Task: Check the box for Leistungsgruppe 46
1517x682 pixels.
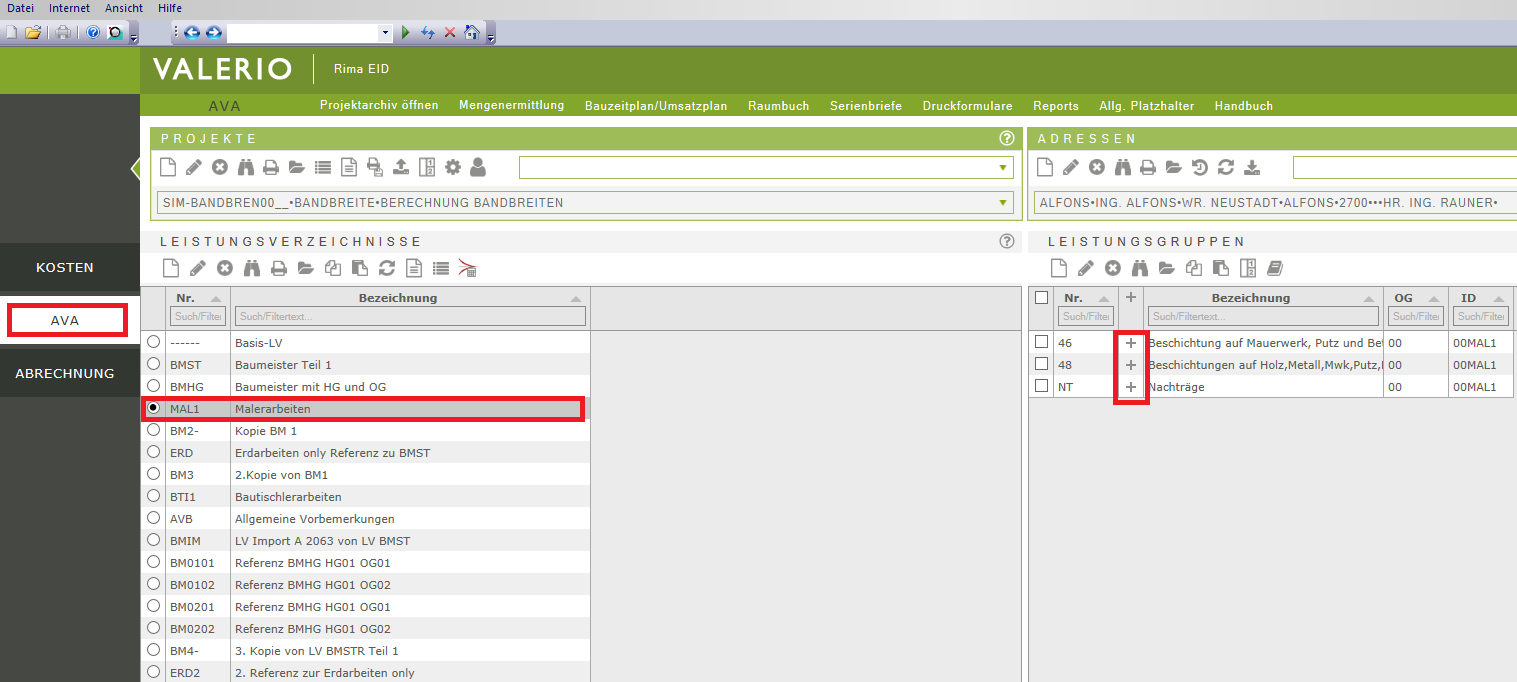Action: (1041, 342)
